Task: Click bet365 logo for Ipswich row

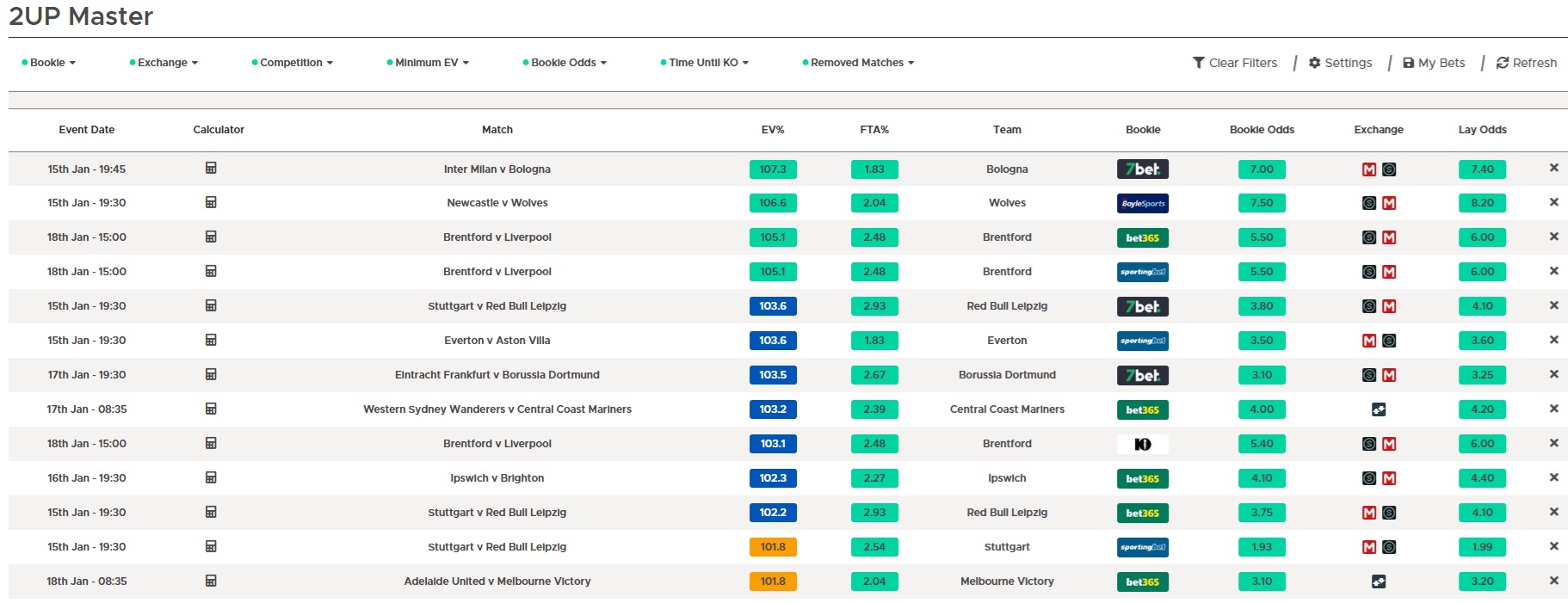Action: coord(1142,479)
